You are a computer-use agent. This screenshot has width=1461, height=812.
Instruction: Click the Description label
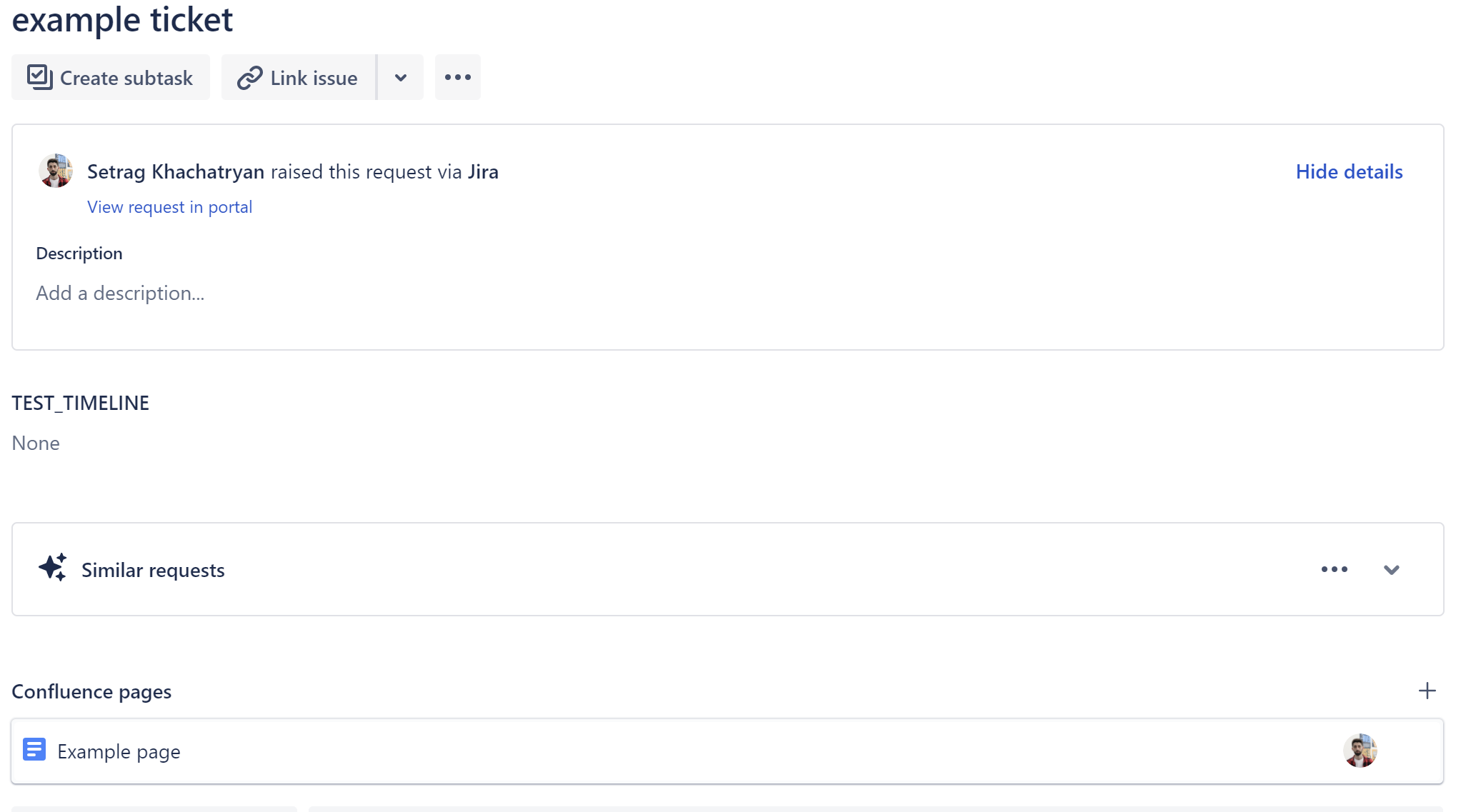(79, 254)
